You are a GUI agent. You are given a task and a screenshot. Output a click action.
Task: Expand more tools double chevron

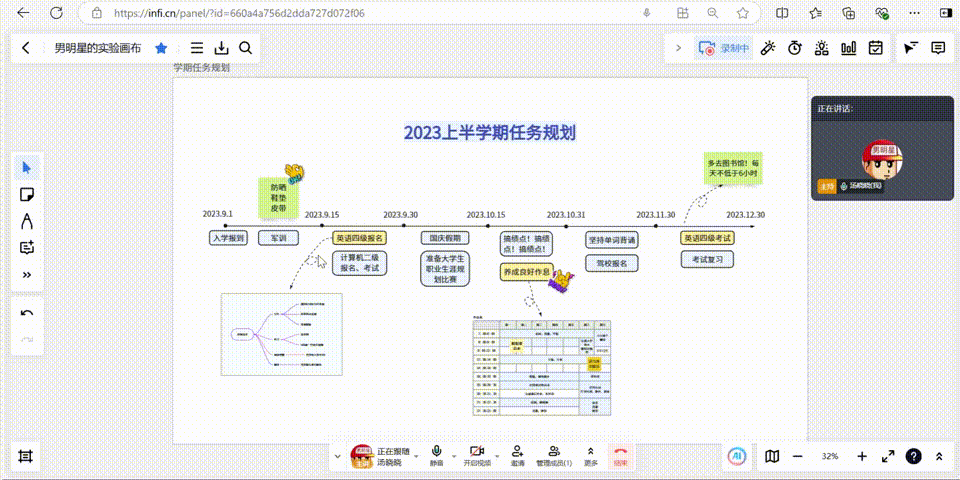click(27, 275)
